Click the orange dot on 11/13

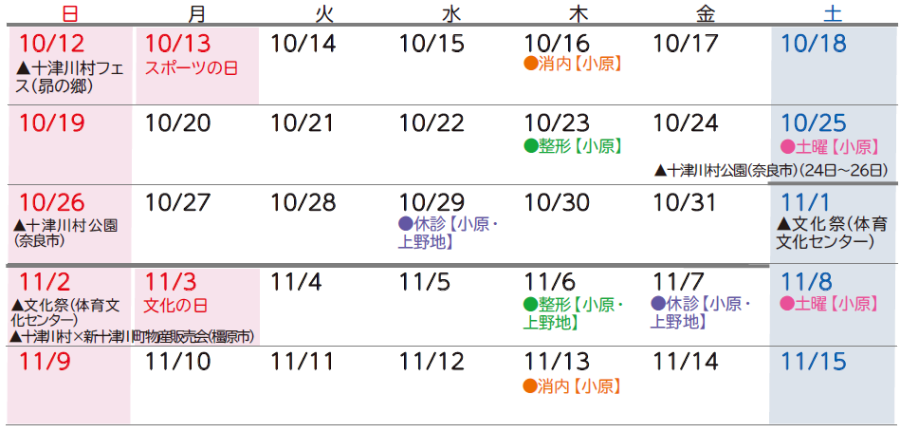pos(531,385)
